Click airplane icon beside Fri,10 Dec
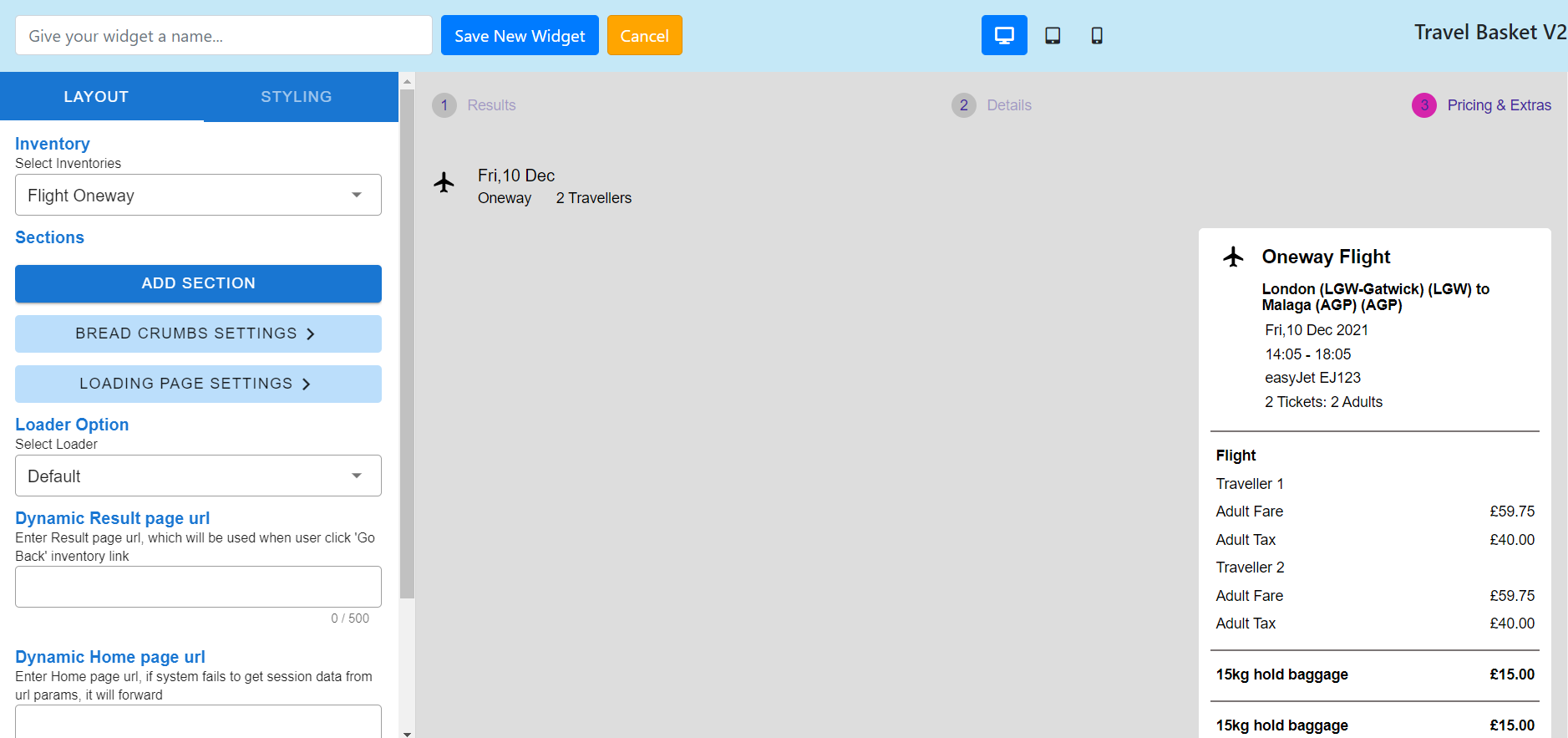This screenshot has height=738, width=1568. coord(444,182)
